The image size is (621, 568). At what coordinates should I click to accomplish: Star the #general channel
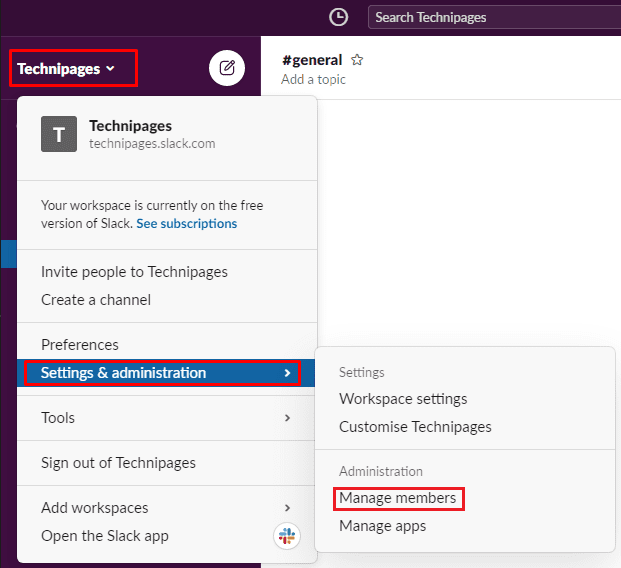(x=357, y=60)
